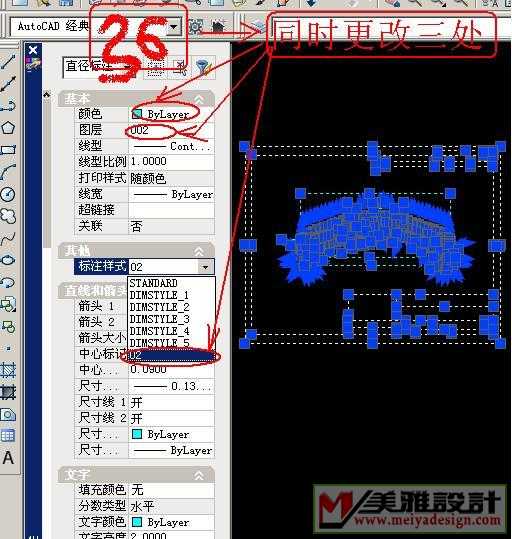Viewport: 512px width, 539px height.
Task: Select the Line draw tool
Action: (x=8, y=62)
